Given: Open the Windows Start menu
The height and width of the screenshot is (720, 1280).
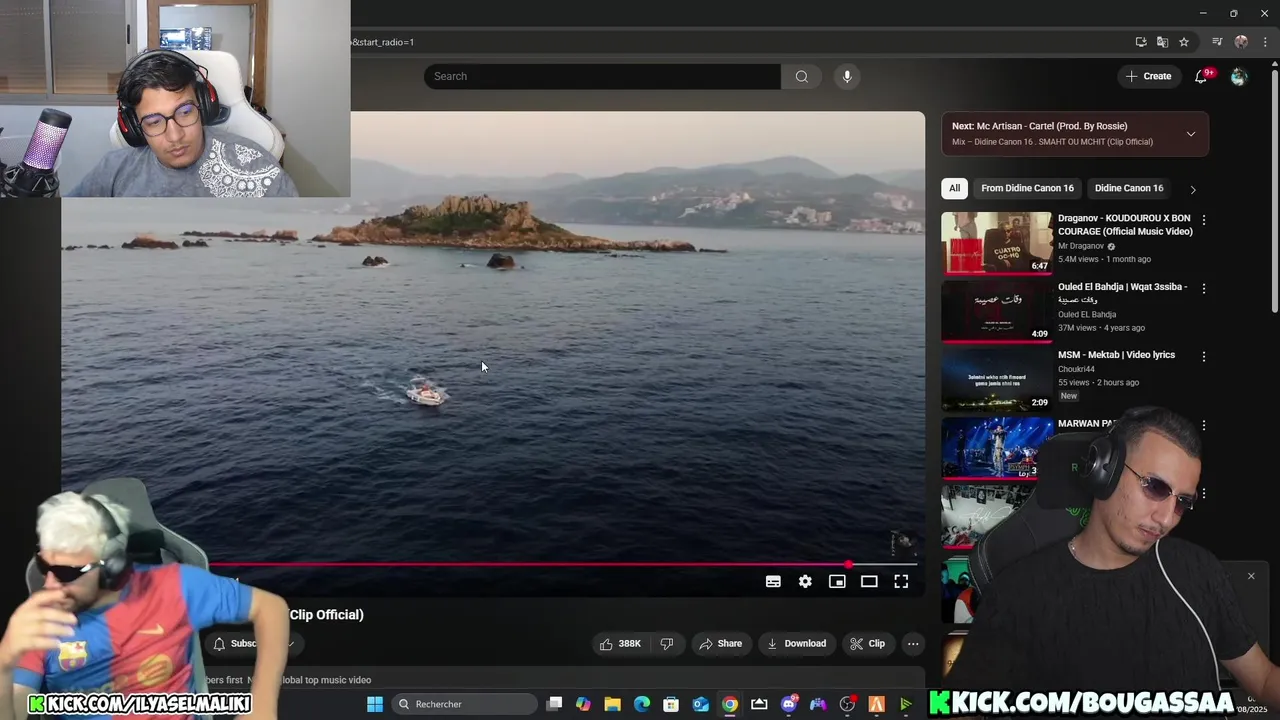Looking at the screenshot, I should point(375,704).
